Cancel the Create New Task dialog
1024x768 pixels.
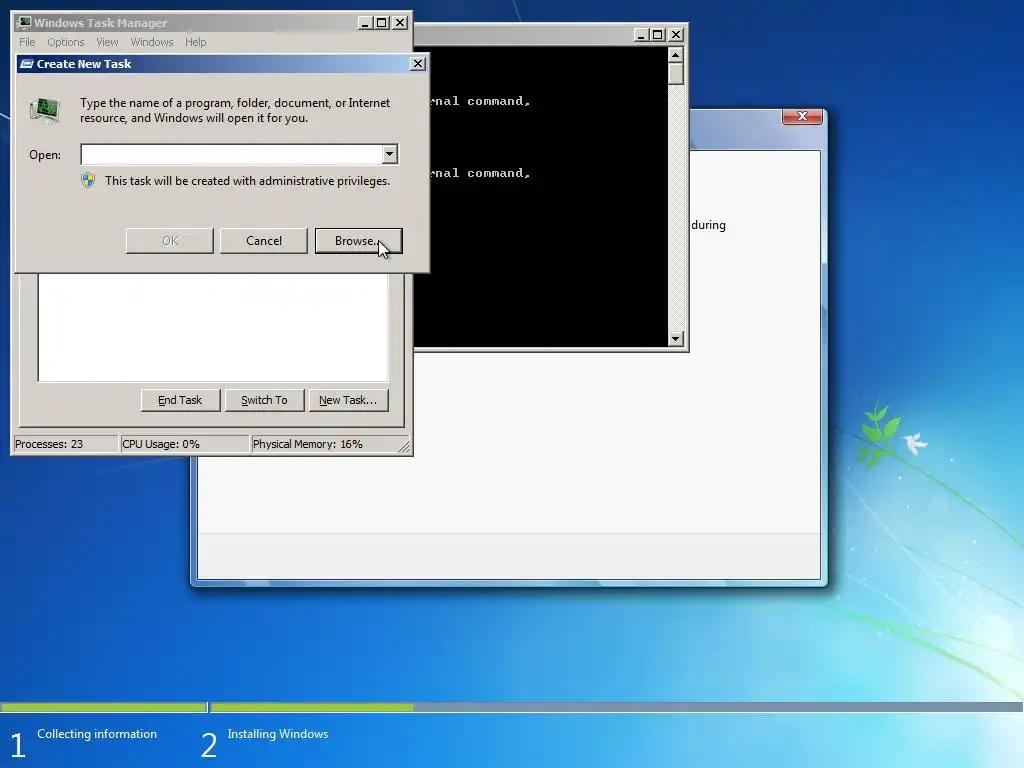coord(264,240)
